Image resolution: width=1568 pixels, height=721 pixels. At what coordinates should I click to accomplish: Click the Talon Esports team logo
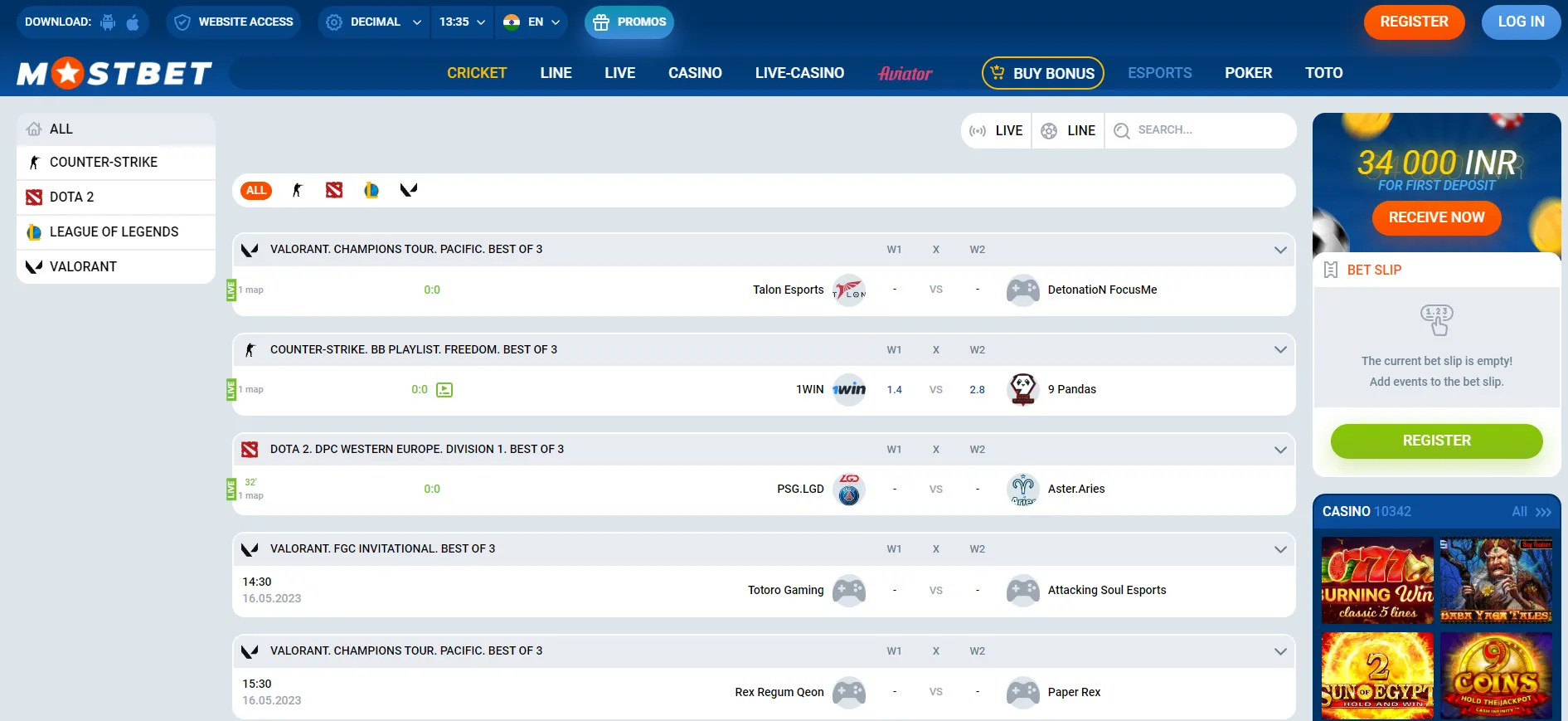849,290
